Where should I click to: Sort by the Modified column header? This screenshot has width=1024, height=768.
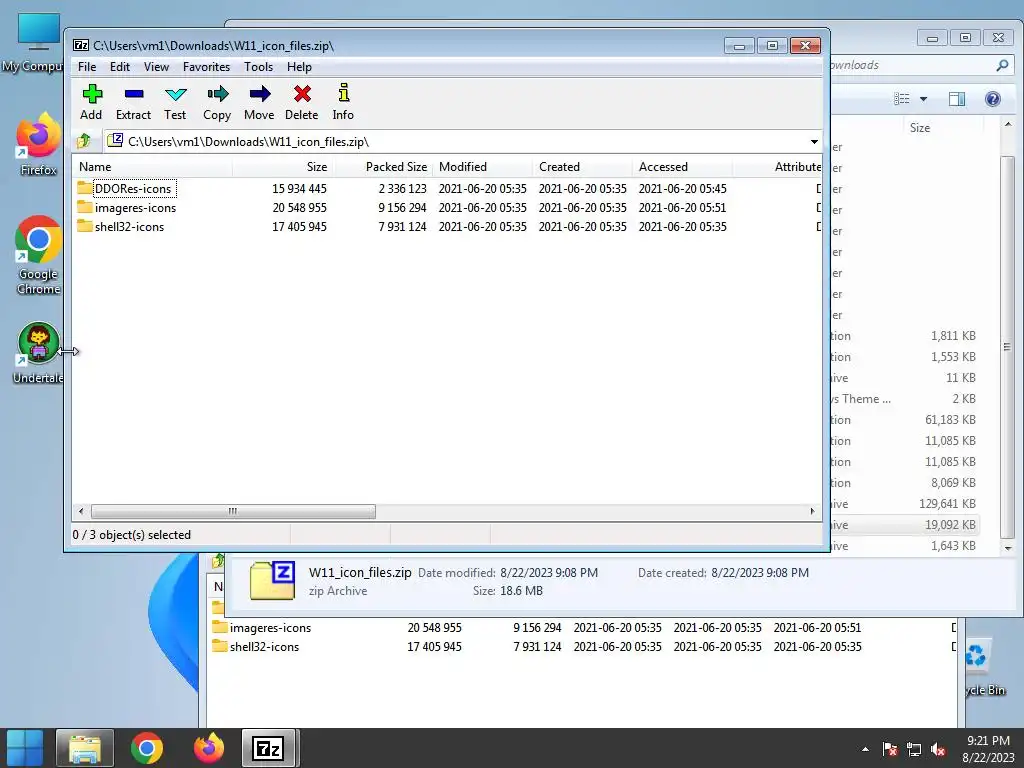tap(483, 167)
